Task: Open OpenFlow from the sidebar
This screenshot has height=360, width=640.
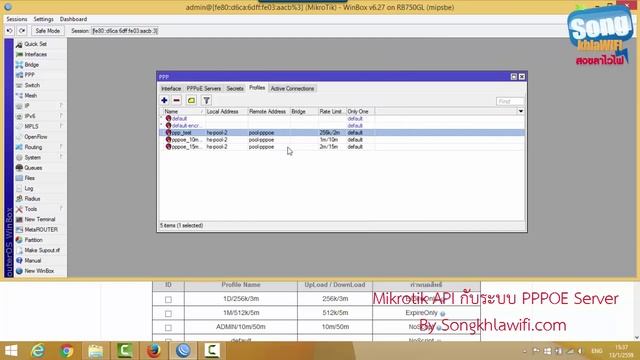Action: [x=36, y=137]
